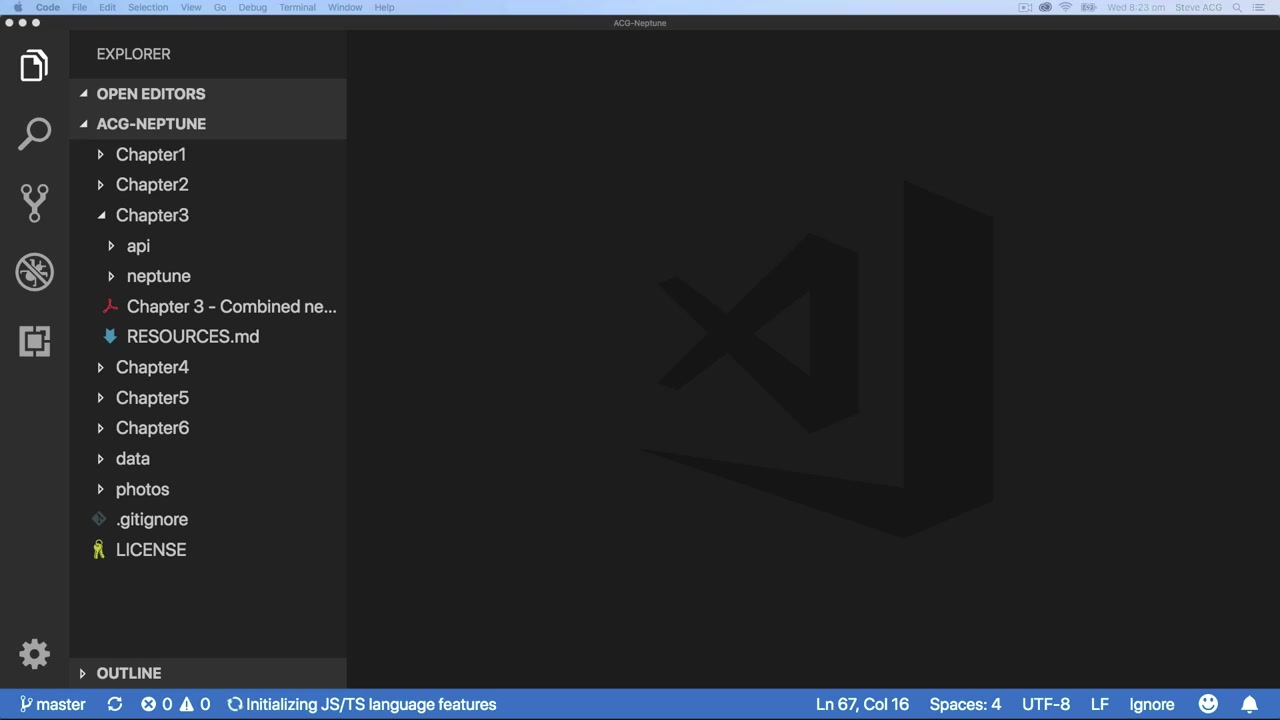Open the Code application menu
Image resolution: width=1280 pixels, height=720 pixels.
pyautogui.click(x=48, y=7)
